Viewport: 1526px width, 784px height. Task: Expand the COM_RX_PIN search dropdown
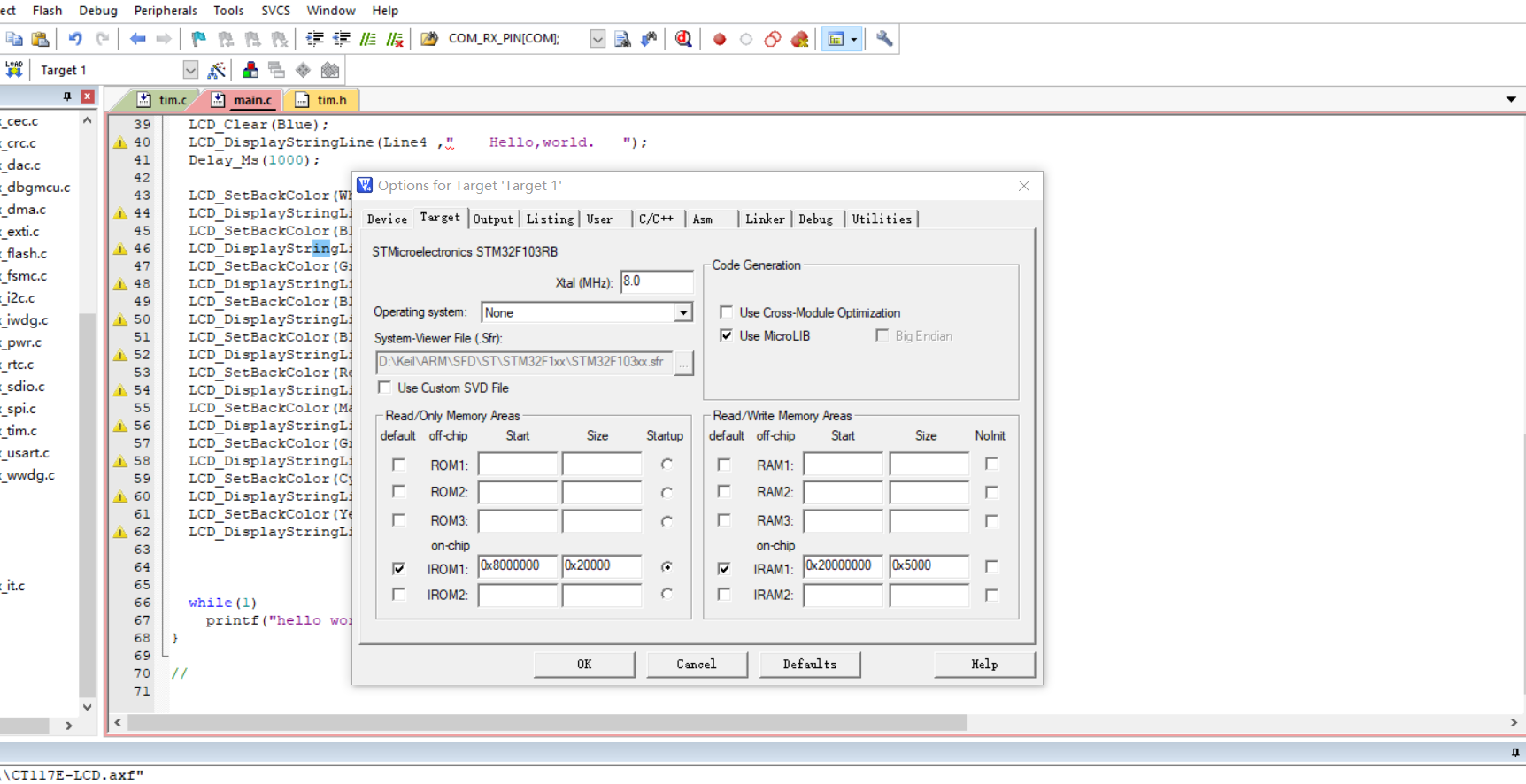[597, 39]
